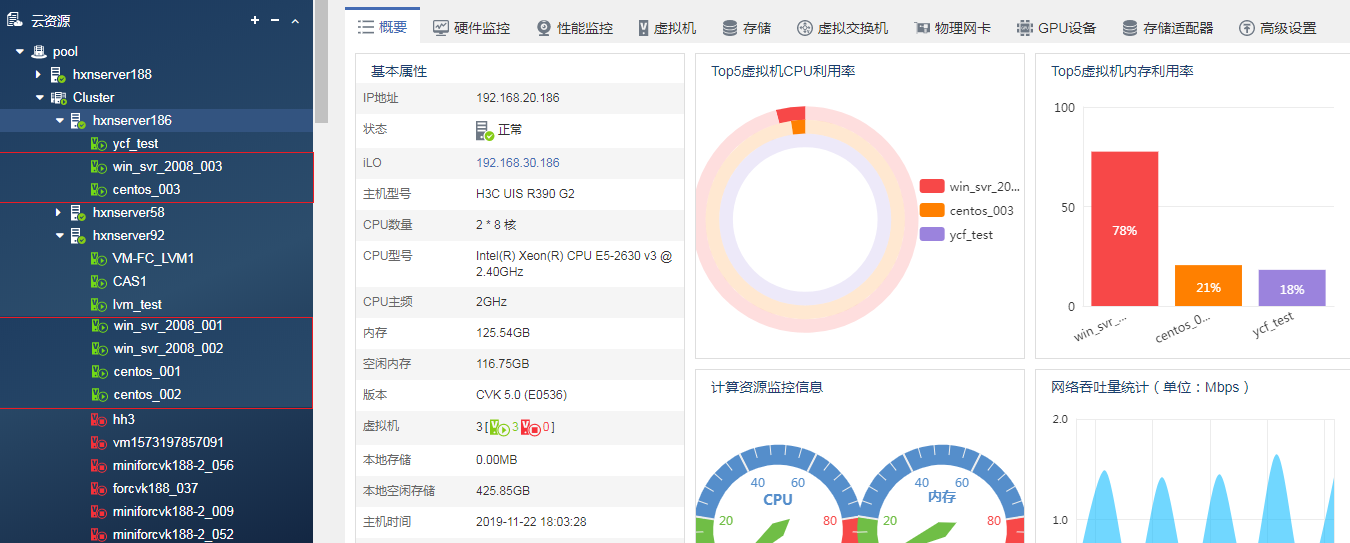Screen dimensions: 1350x543
Task: Collapse the hxnserver186 node arrow
Action: pyautogui.click(x=59, y=120)
